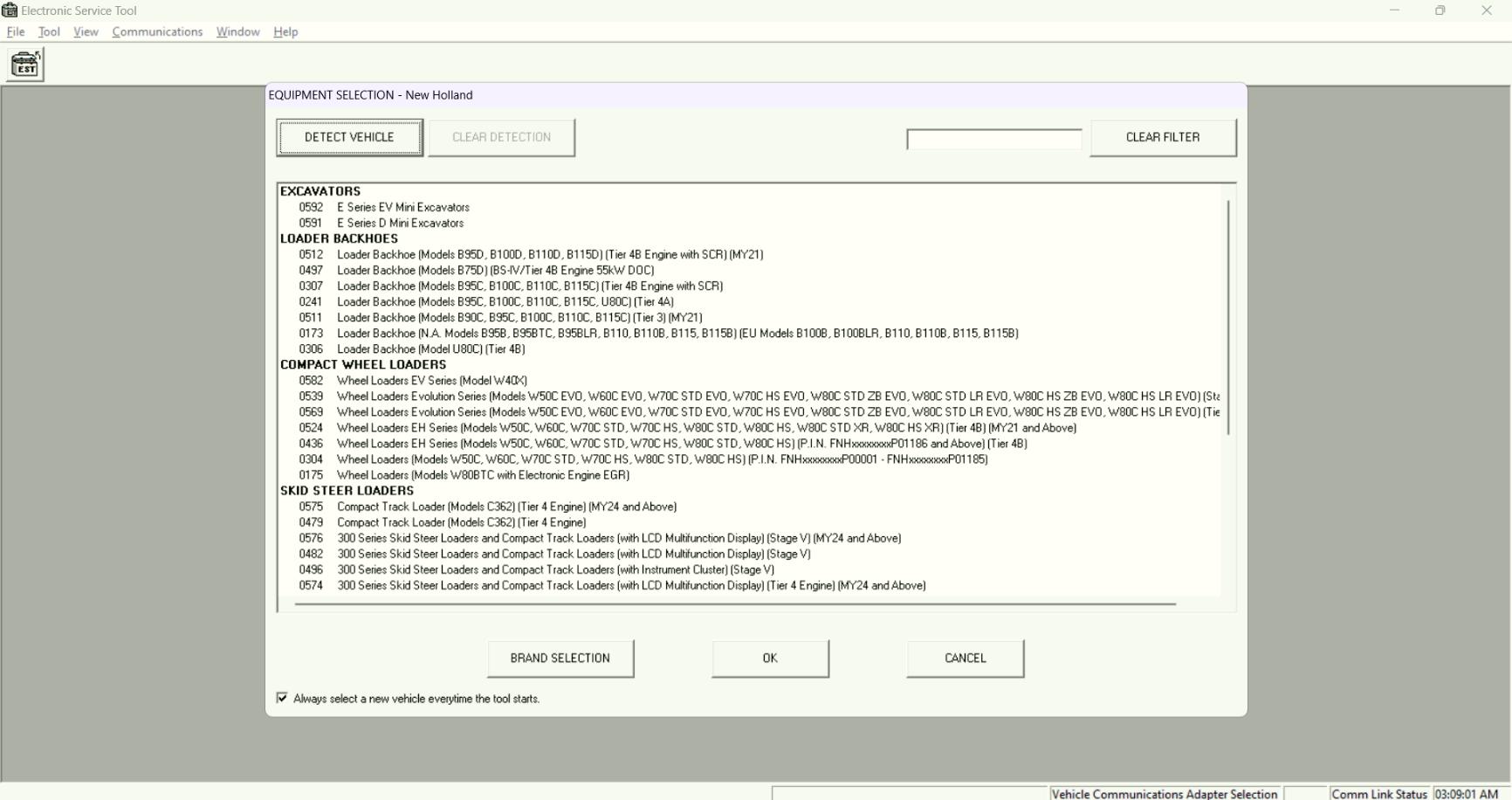
Task: Confirm with the OK button
Action: [770, 659]
